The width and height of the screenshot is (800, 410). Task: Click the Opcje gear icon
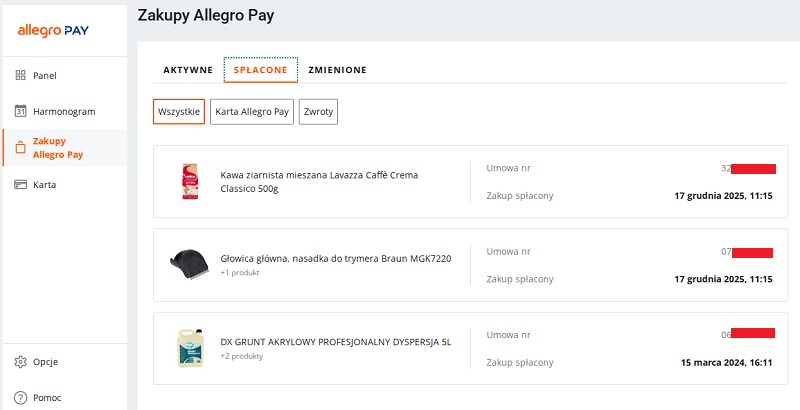[20, 361]
